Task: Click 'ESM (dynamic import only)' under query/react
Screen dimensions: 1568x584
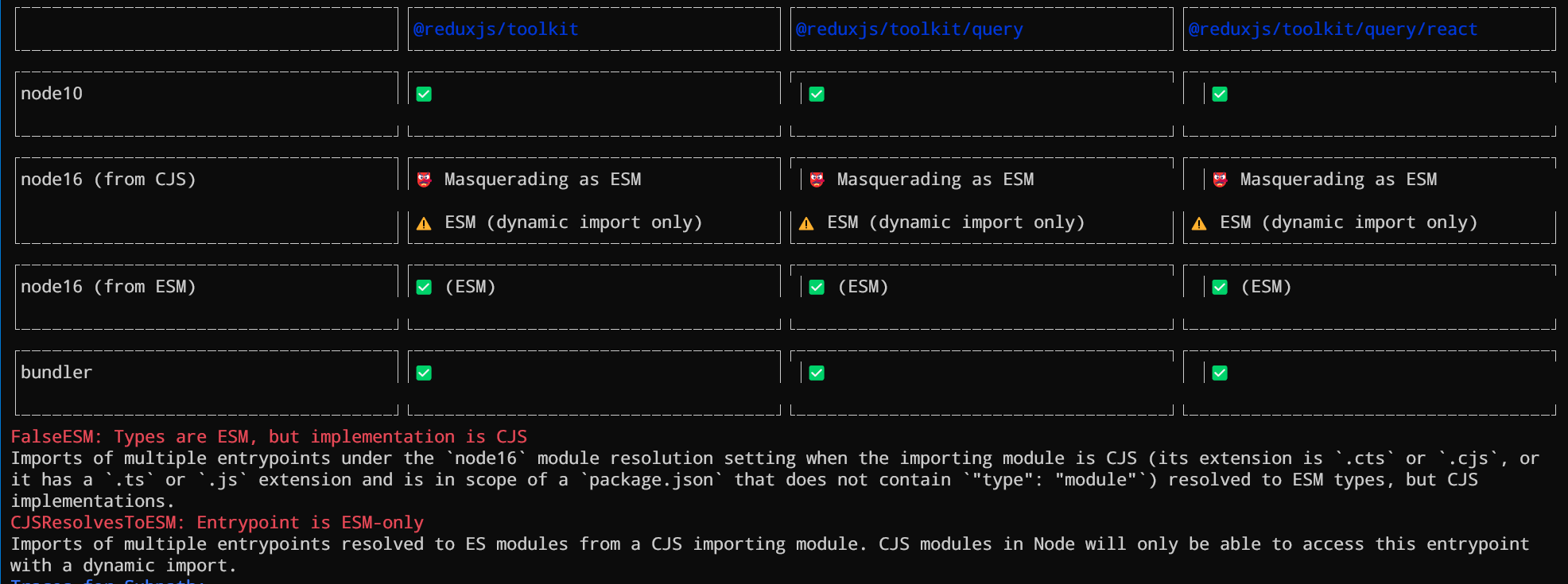Action: coord(1349,222)
